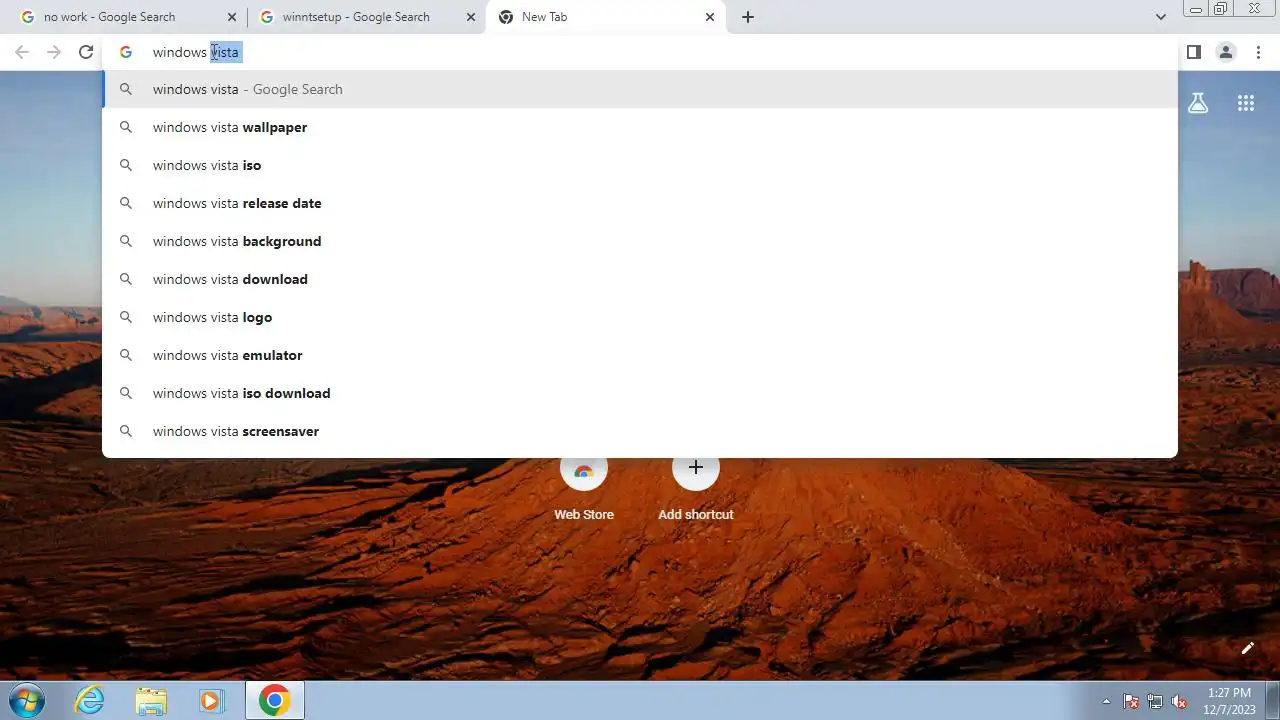Choose 'windows vista wallpaper' suggestion

point(640,127)
